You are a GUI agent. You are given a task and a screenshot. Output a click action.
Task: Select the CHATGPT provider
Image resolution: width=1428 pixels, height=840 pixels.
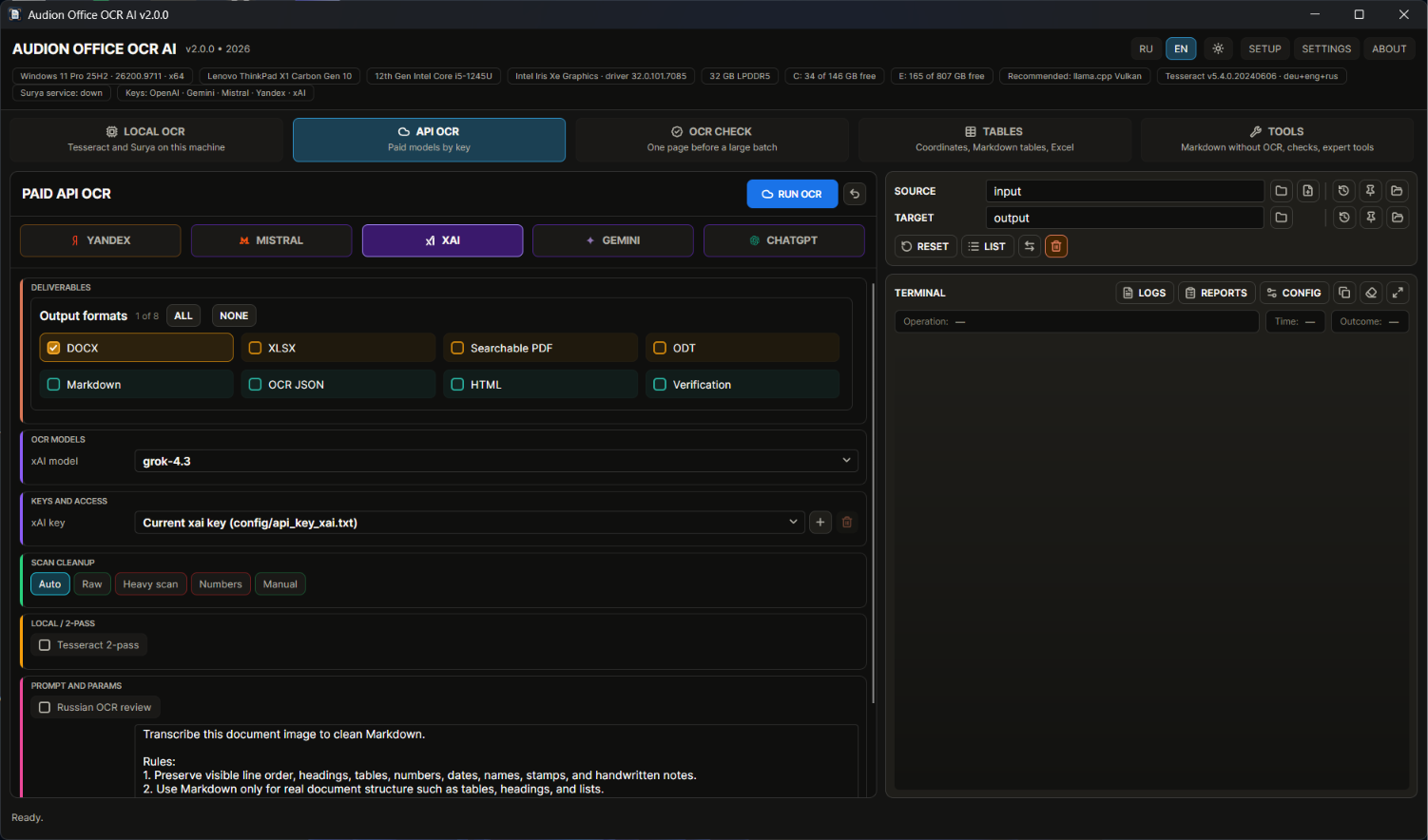[x=784, y=240]
